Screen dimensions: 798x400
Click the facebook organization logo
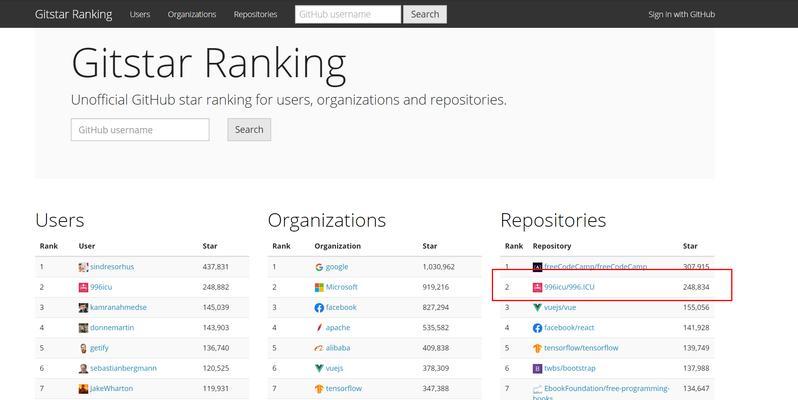(319, 308)
